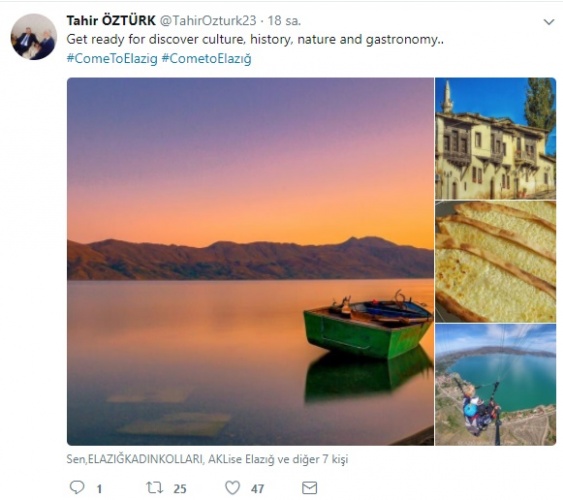
Task: View the paragliding over lake photo
Action: (495, 385)
